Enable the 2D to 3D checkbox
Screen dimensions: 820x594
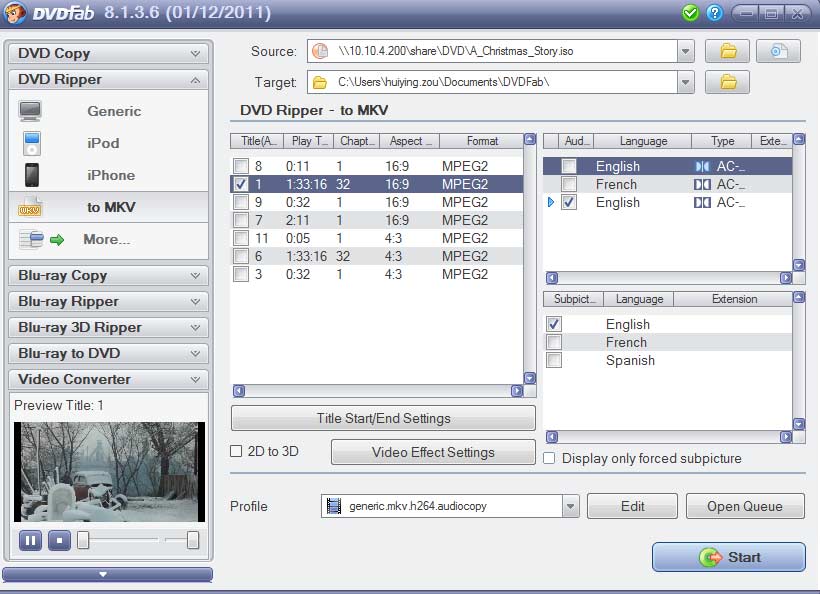coord(237,452)
